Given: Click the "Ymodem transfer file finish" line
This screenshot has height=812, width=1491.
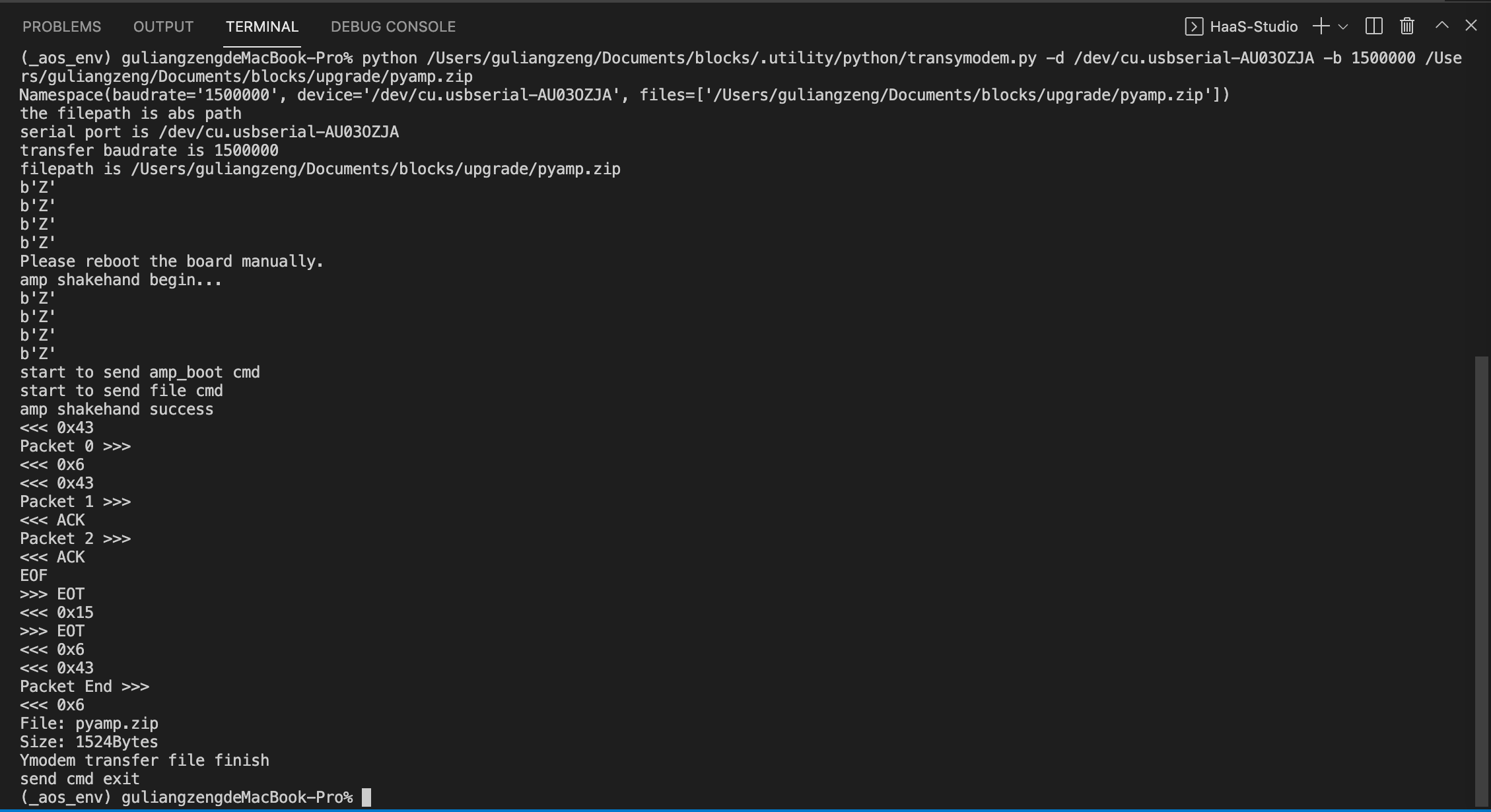Looking at the screenshot, I should [x=145, y=761].
